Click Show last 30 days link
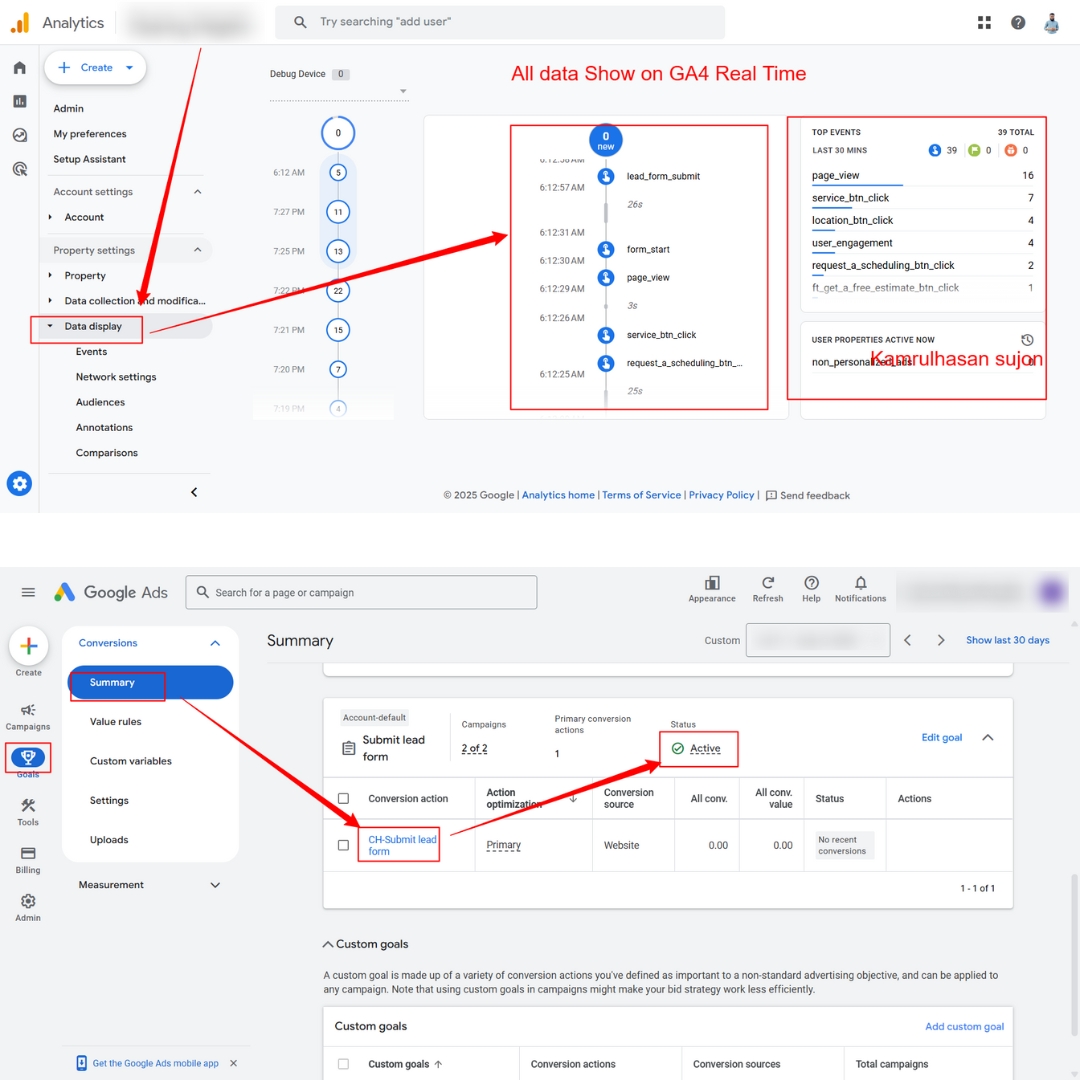 1008,640
